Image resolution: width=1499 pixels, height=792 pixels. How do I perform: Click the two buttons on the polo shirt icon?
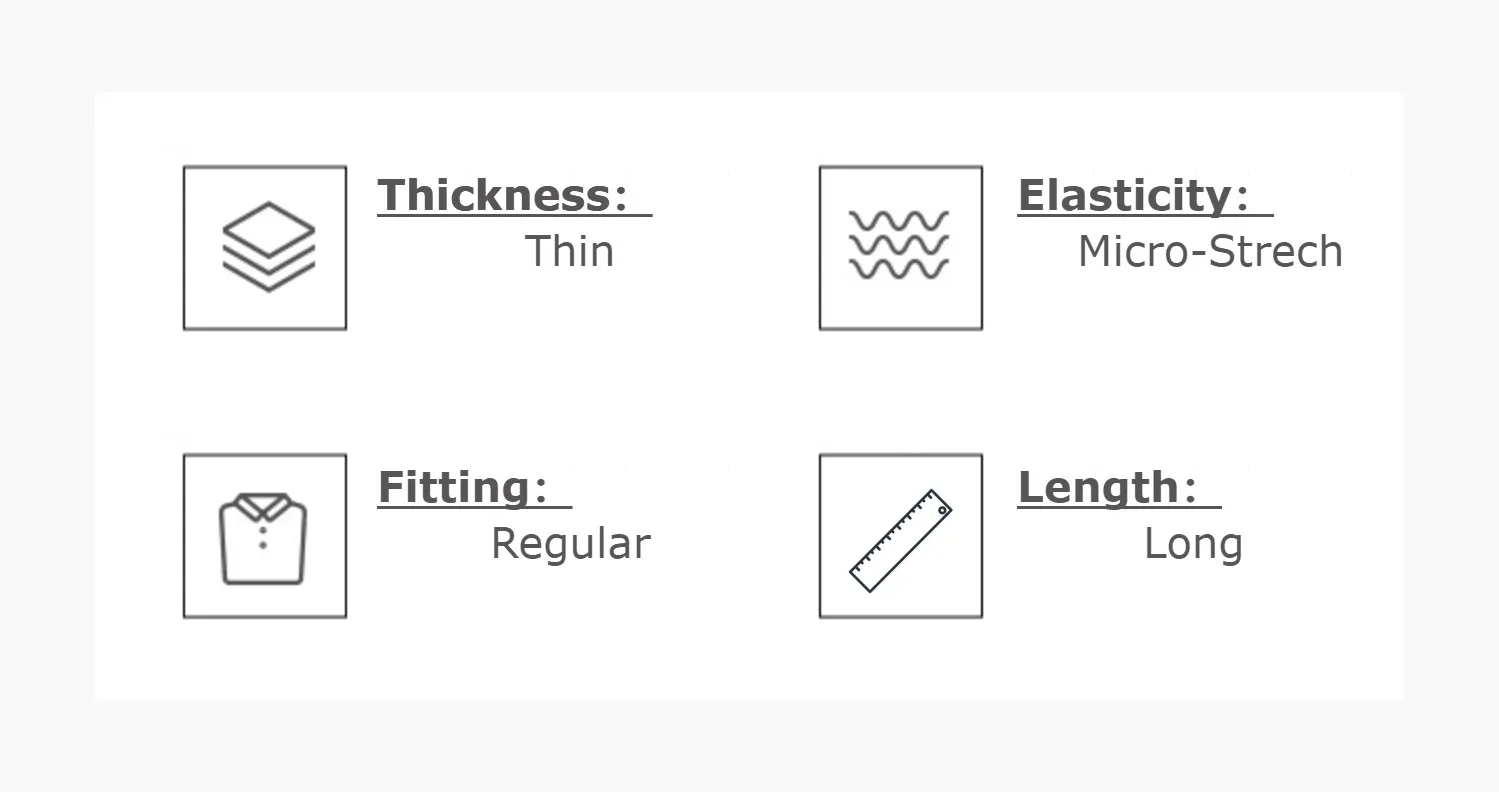[x=262, y=538]
